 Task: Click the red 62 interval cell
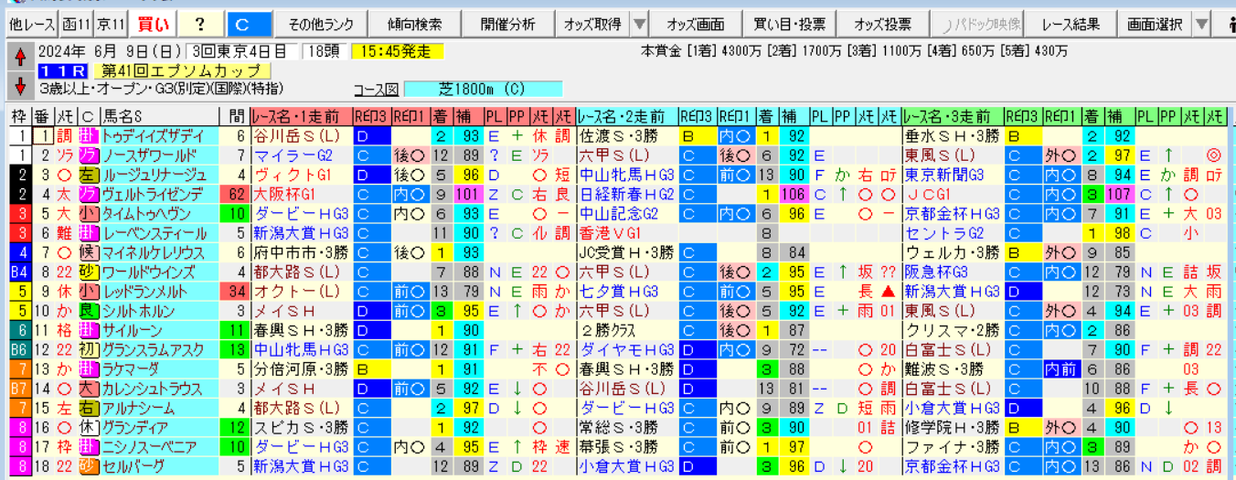point(236,193)
